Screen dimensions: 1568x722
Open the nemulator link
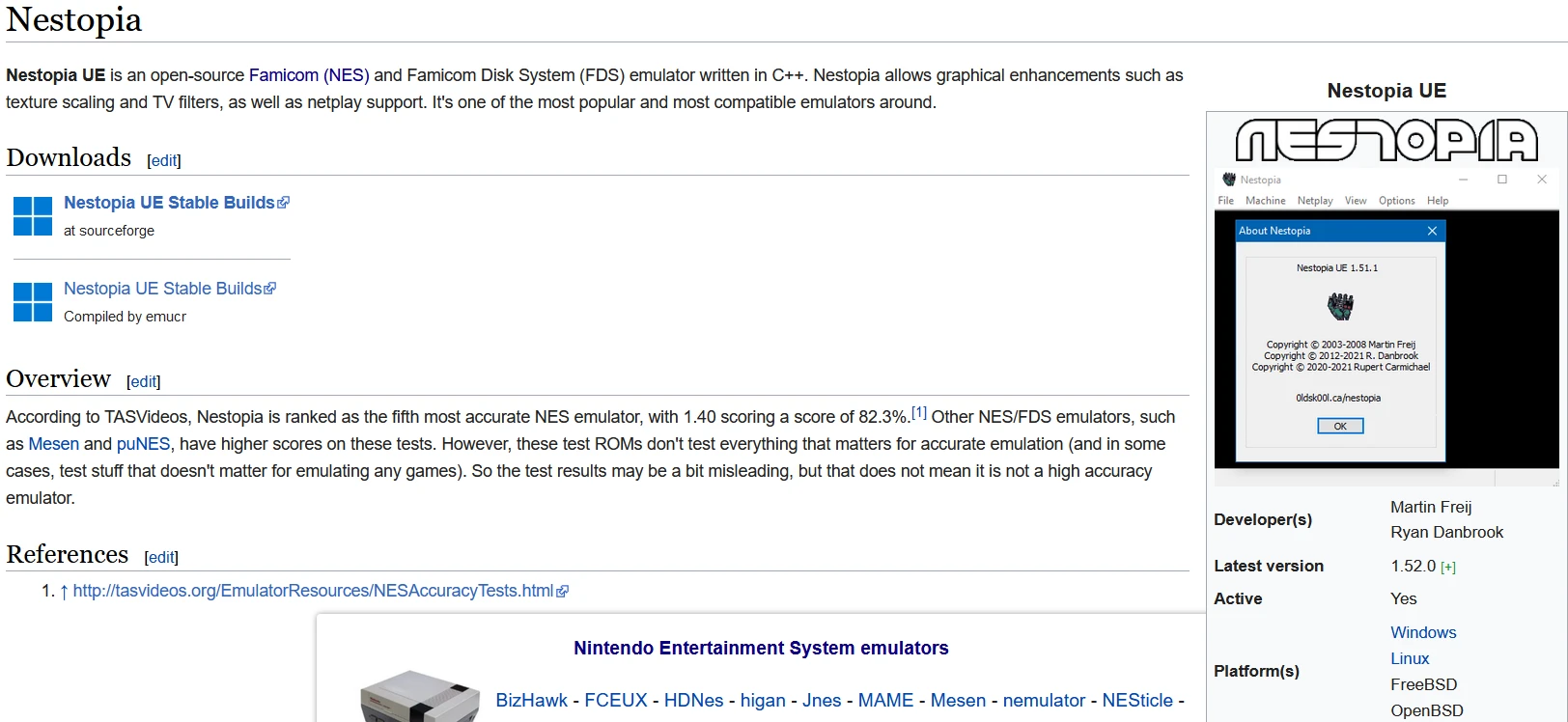(1044, 701)
